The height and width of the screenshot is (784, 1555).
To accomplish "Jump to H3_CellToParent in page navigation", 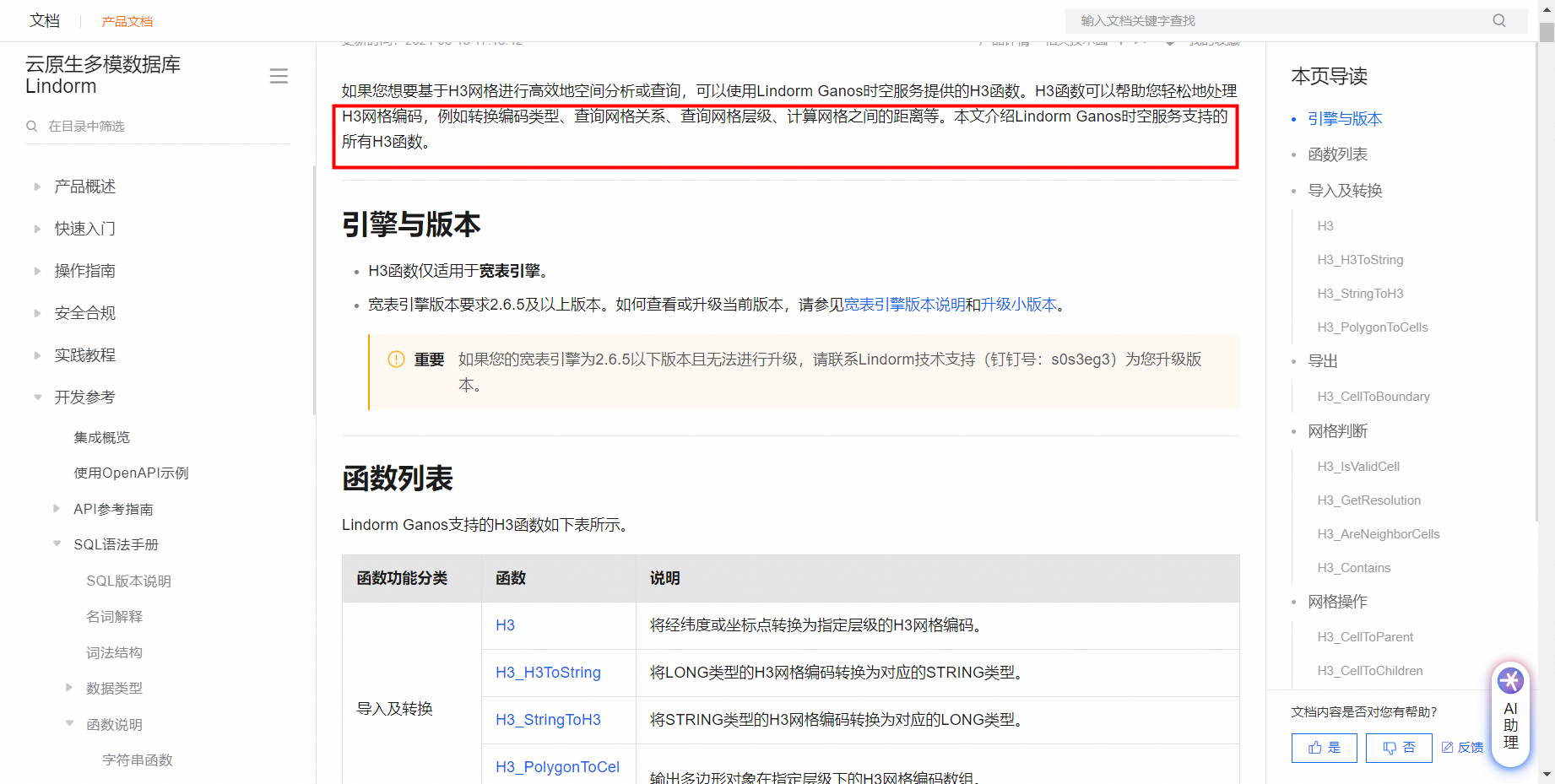I will coord(1365,637).
